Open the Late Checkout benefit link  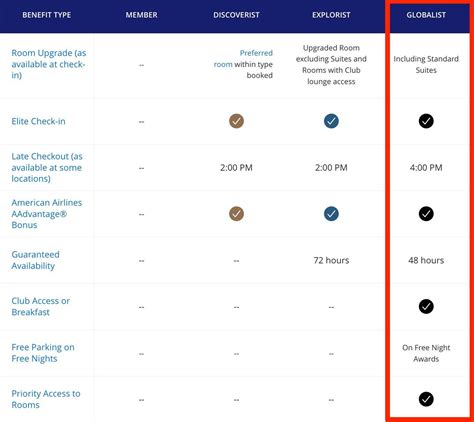47,167
